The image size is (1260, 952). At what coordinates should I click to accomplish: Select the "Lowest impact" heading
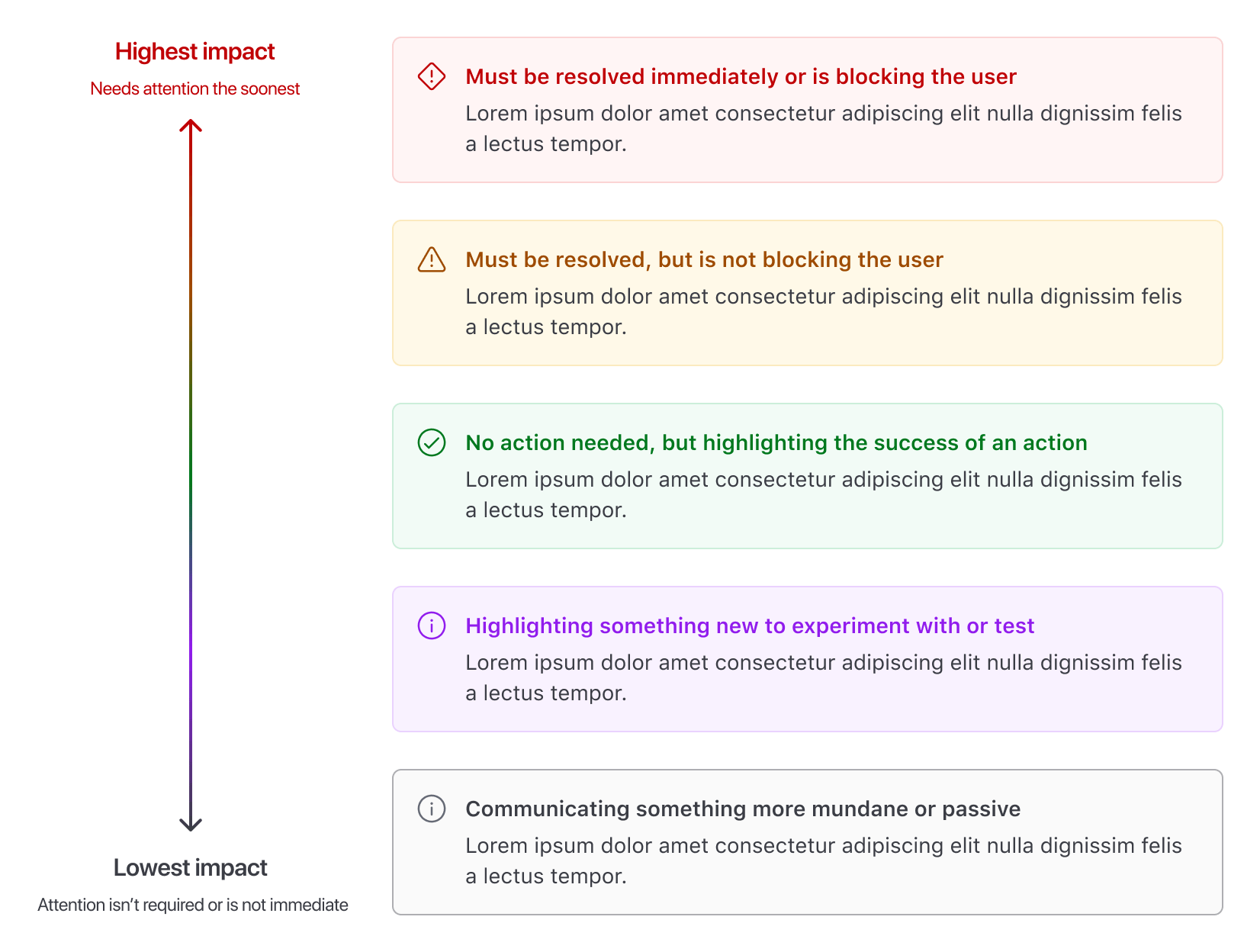(190, 867)
